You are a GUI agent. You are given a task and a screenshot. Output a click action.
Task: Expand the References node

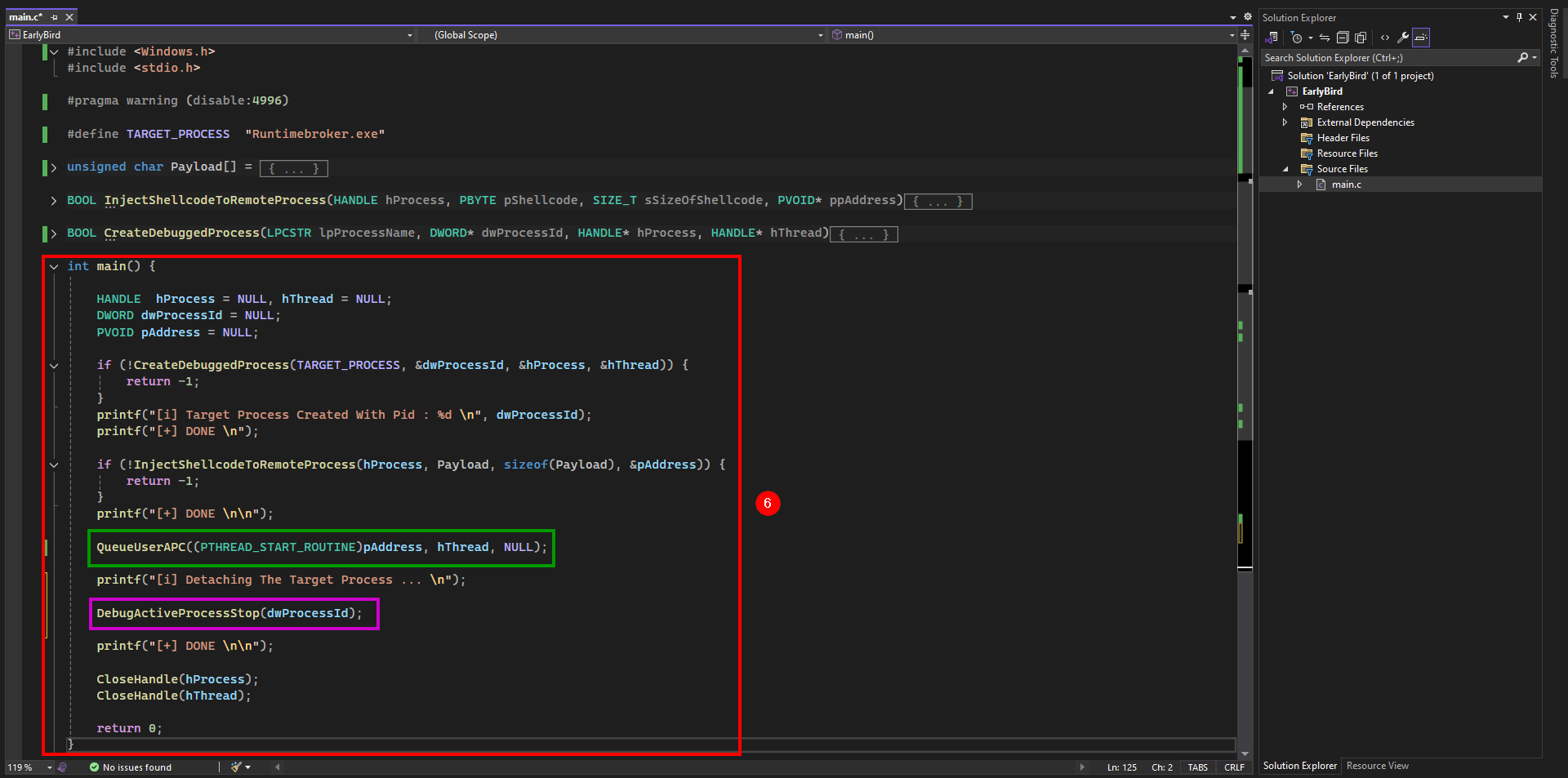point(1285,107)
